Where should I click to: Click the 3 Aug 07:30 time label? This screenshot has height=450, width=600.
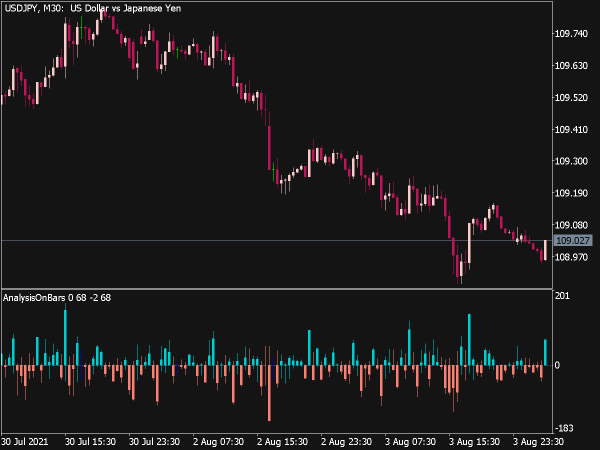point(410,442)
